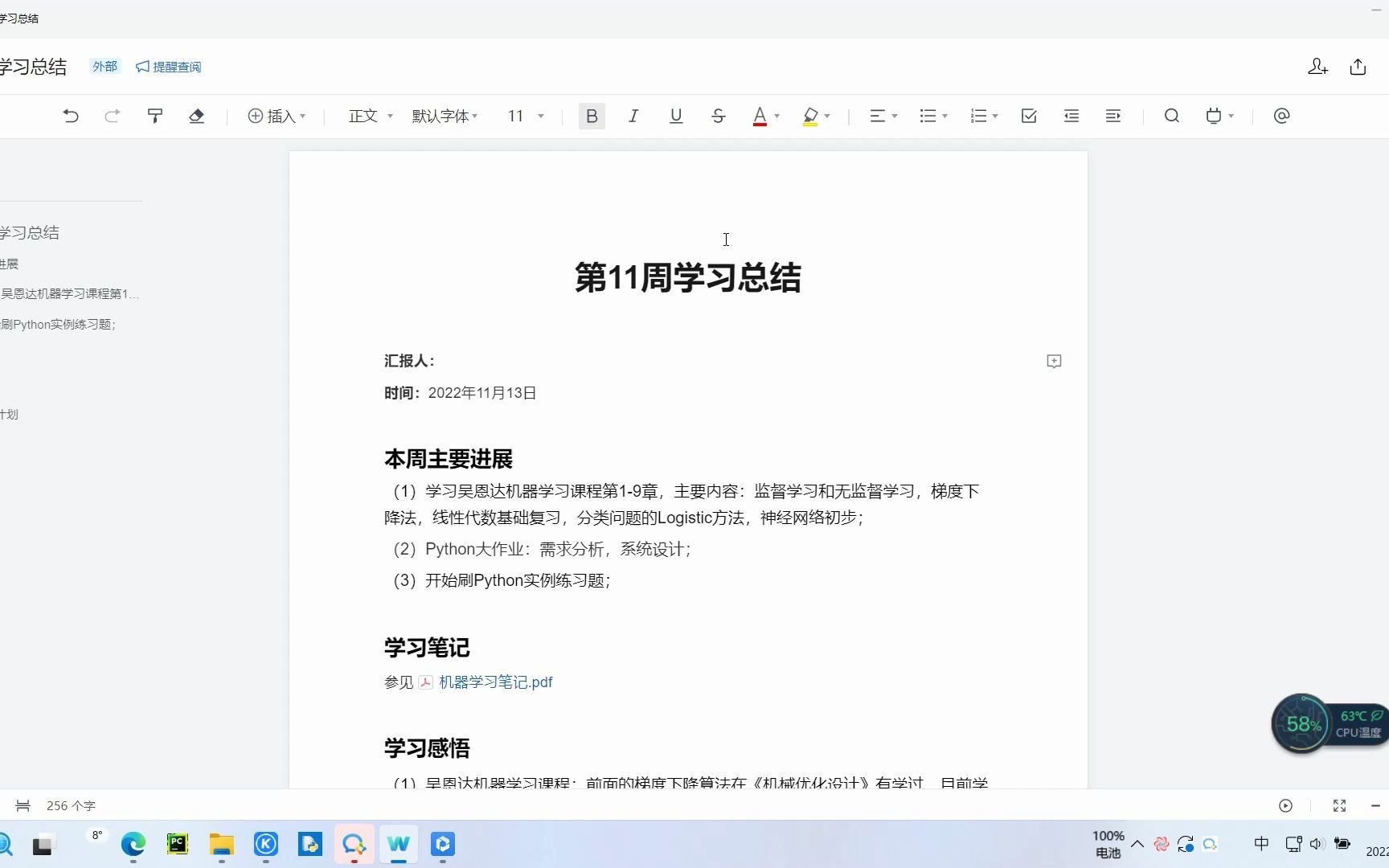
Task: Zoom out with minus button
Action: click(x=1375, y=805)
